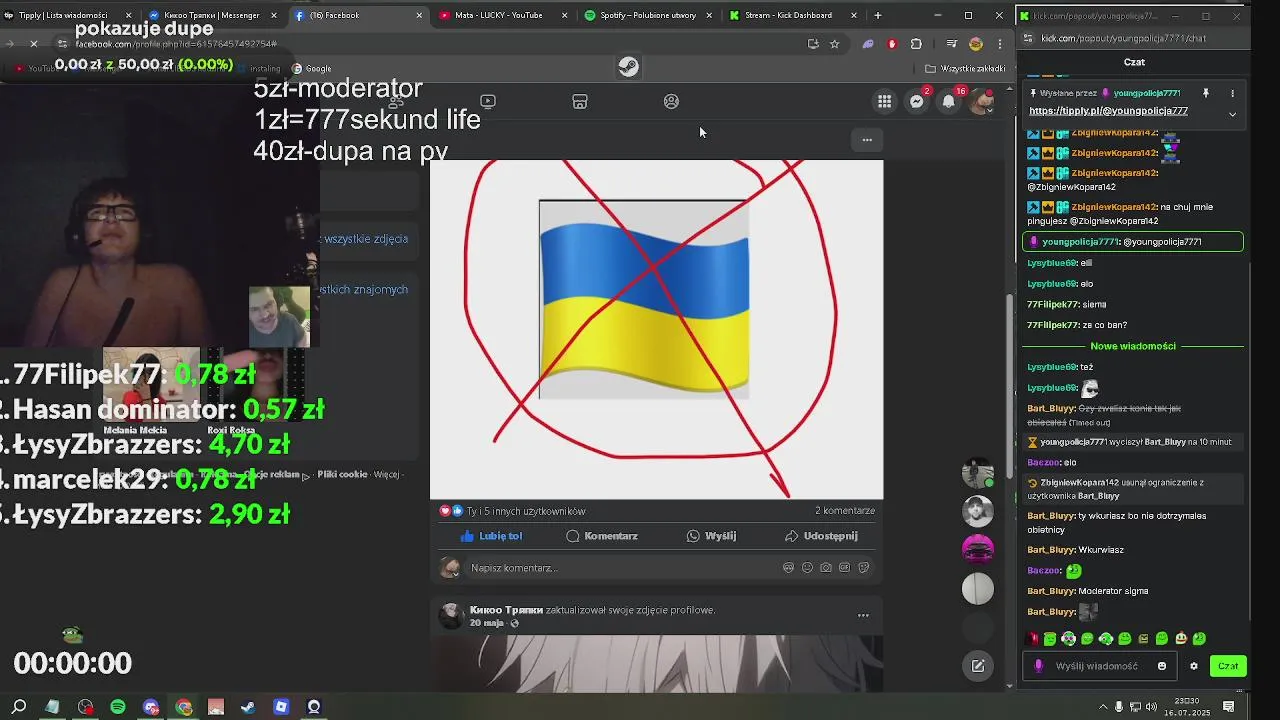Click emoji icon in comment field
The height and width of the screenshot is (720, 1280).
[807, 568]
